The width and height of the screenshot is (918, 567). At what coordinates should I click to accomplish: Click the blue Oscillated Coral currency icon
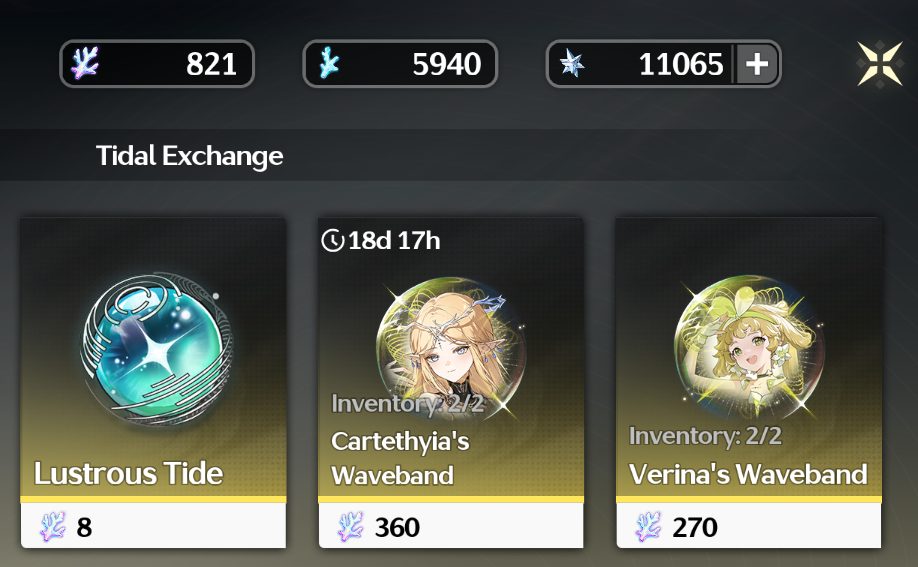pos(329,63)
